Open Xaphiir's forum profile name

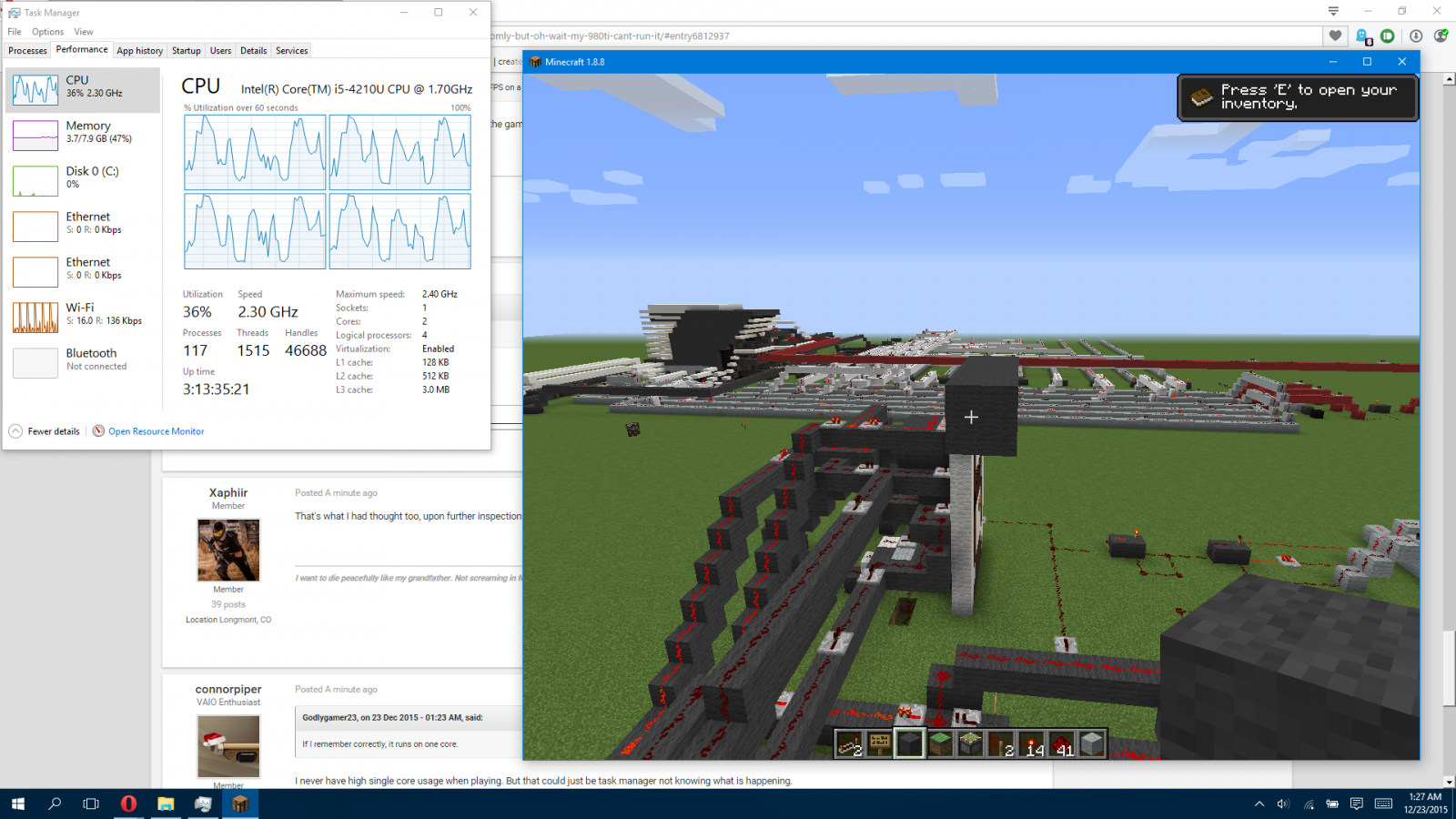228,493
